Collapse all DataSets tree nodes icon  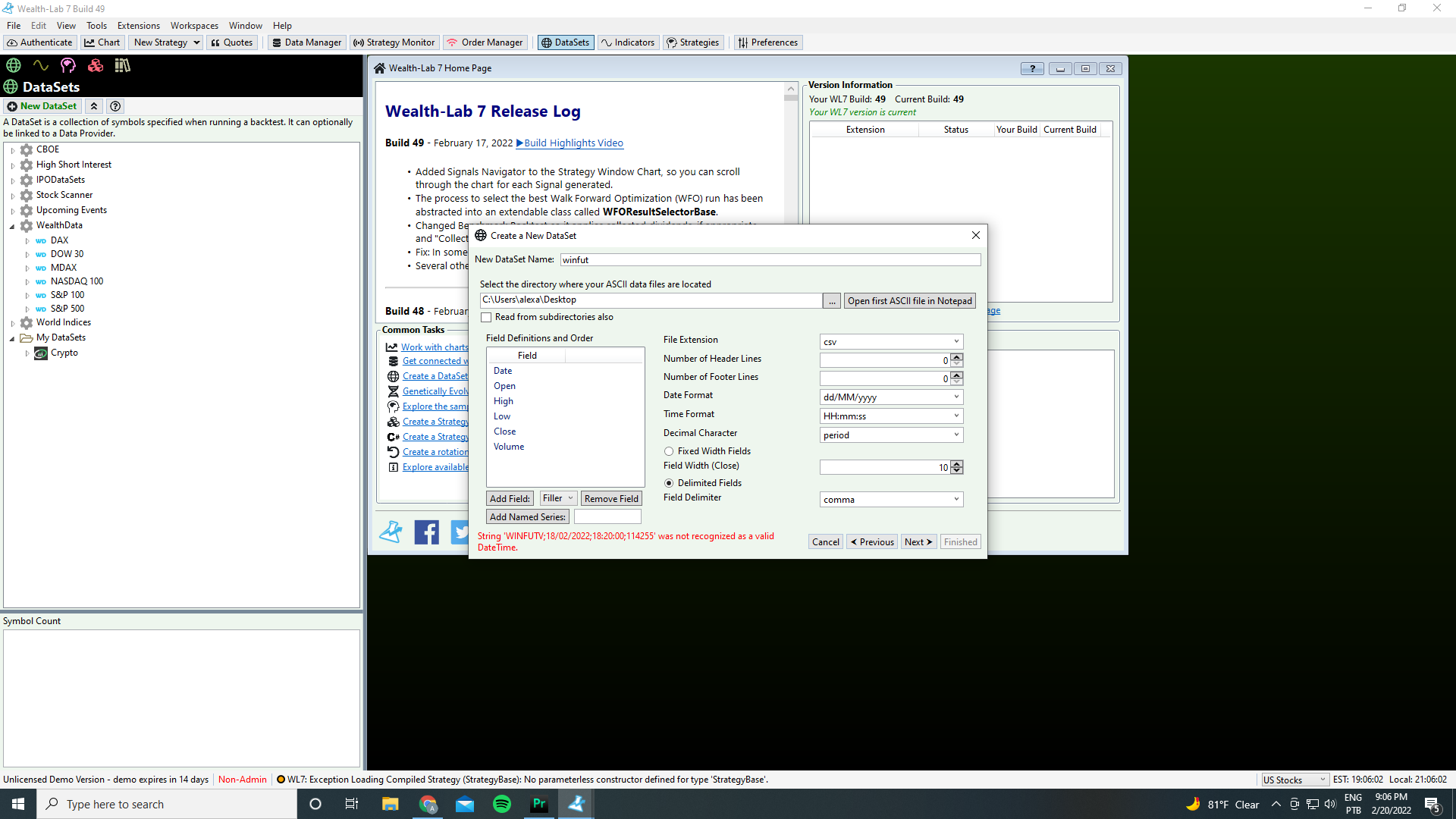pyautogui.click(x=94, y=106)
